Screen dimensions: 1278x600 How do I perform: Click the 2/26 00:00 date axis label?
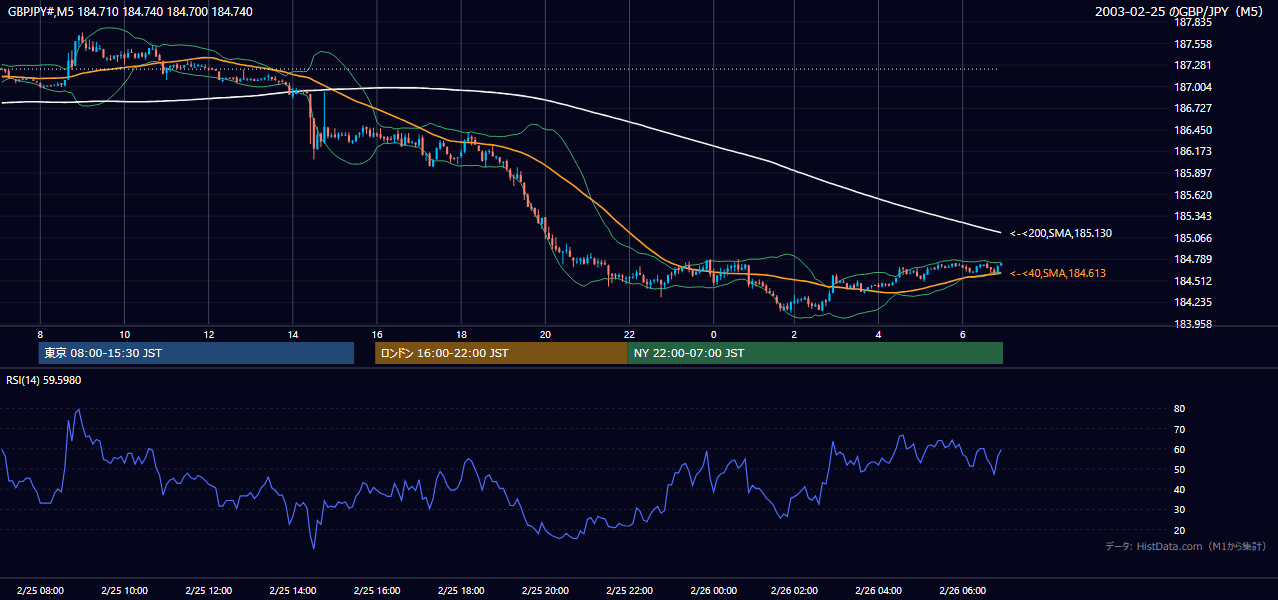(713, 590)
